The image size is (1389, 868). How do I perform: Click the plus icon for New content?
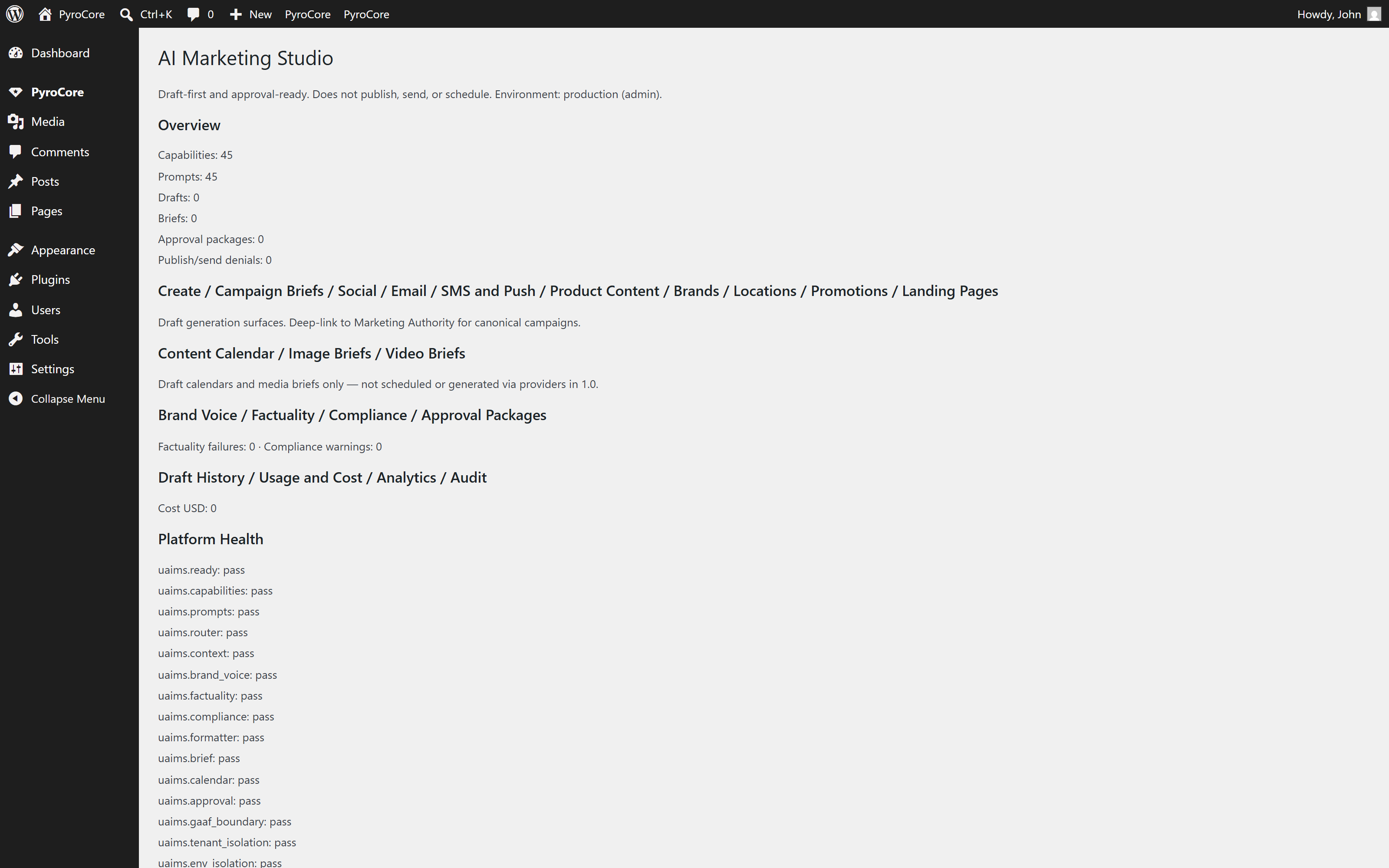pos(235,14)
